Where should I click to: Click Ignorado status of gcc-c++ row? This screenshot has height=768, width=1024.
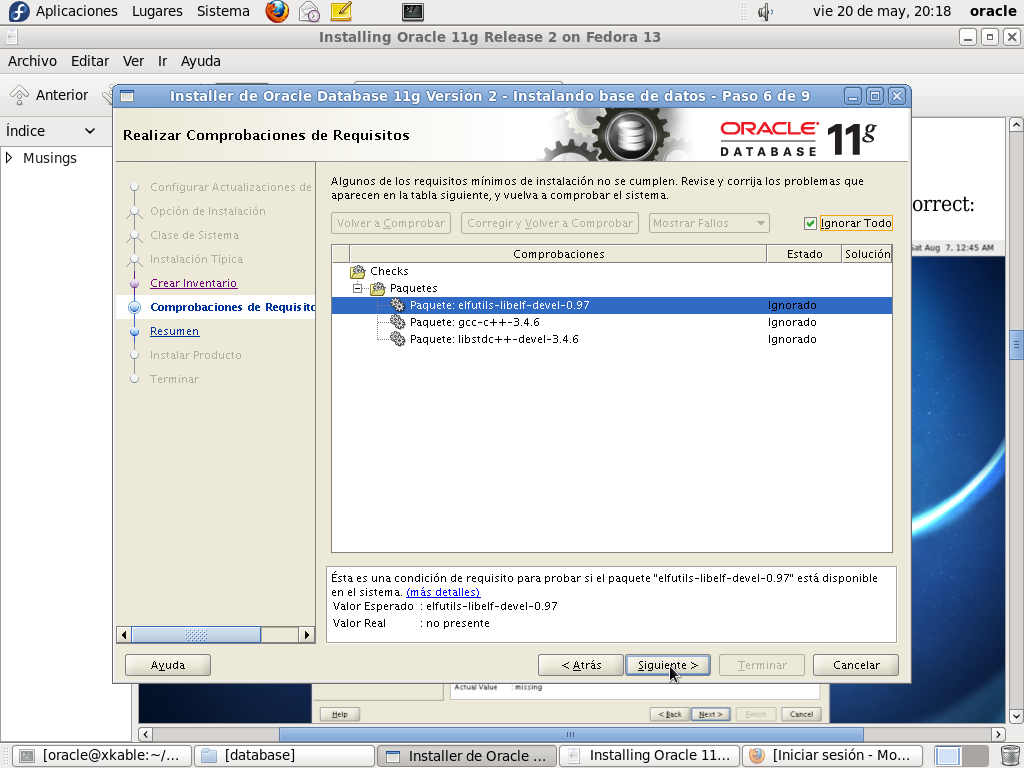792,322
